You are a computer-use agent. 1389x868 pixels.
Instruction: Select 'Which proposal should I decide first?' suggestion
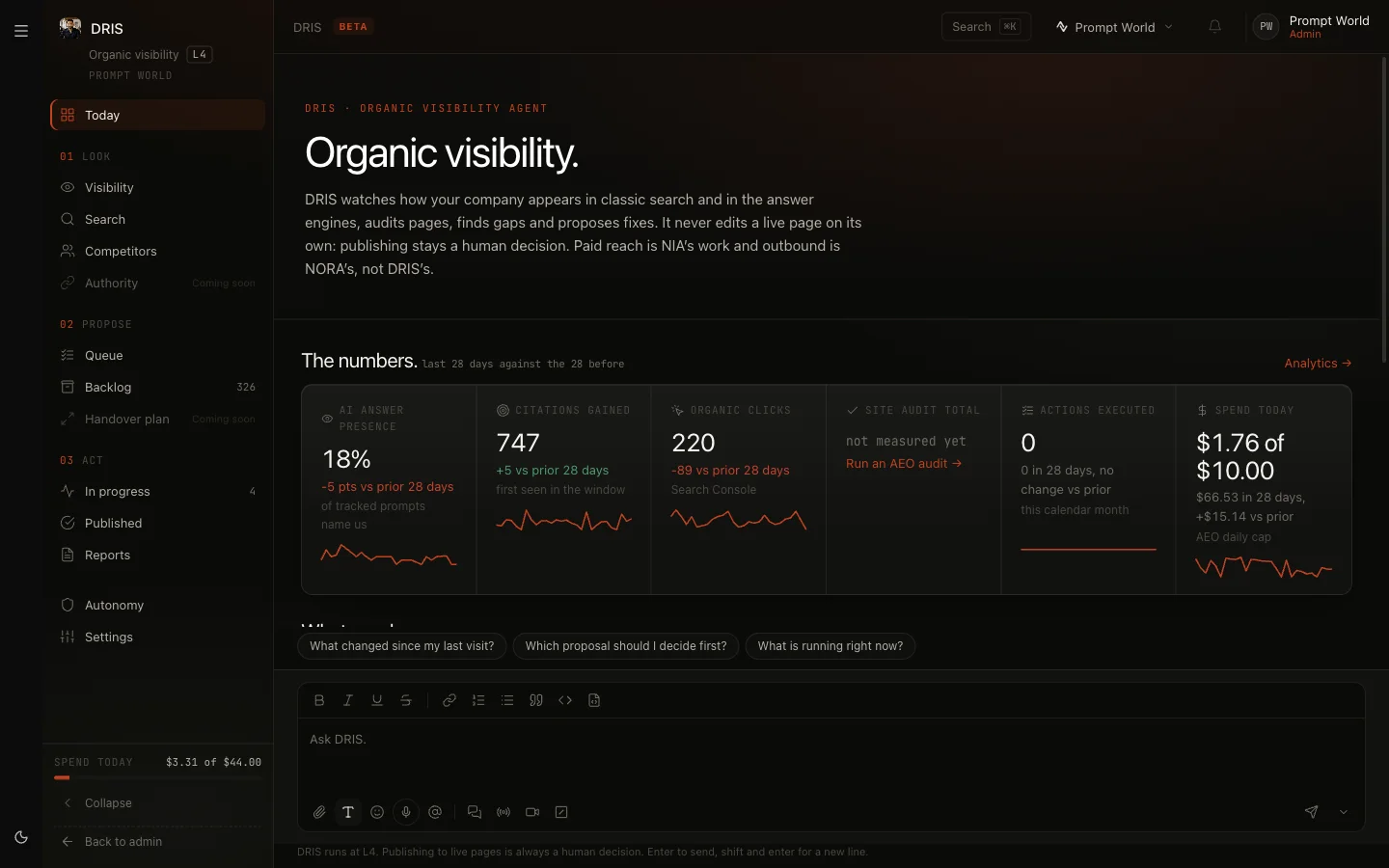point(626,646)
